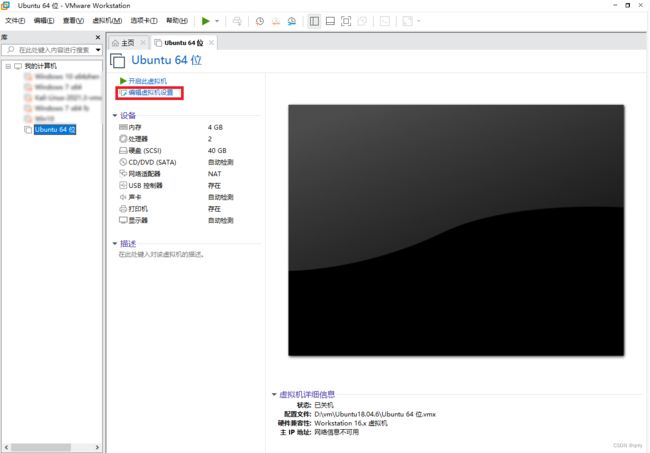The image size is (650, 453).
Task: Open the 虚拟机 menu
Action: coord(107,21)
